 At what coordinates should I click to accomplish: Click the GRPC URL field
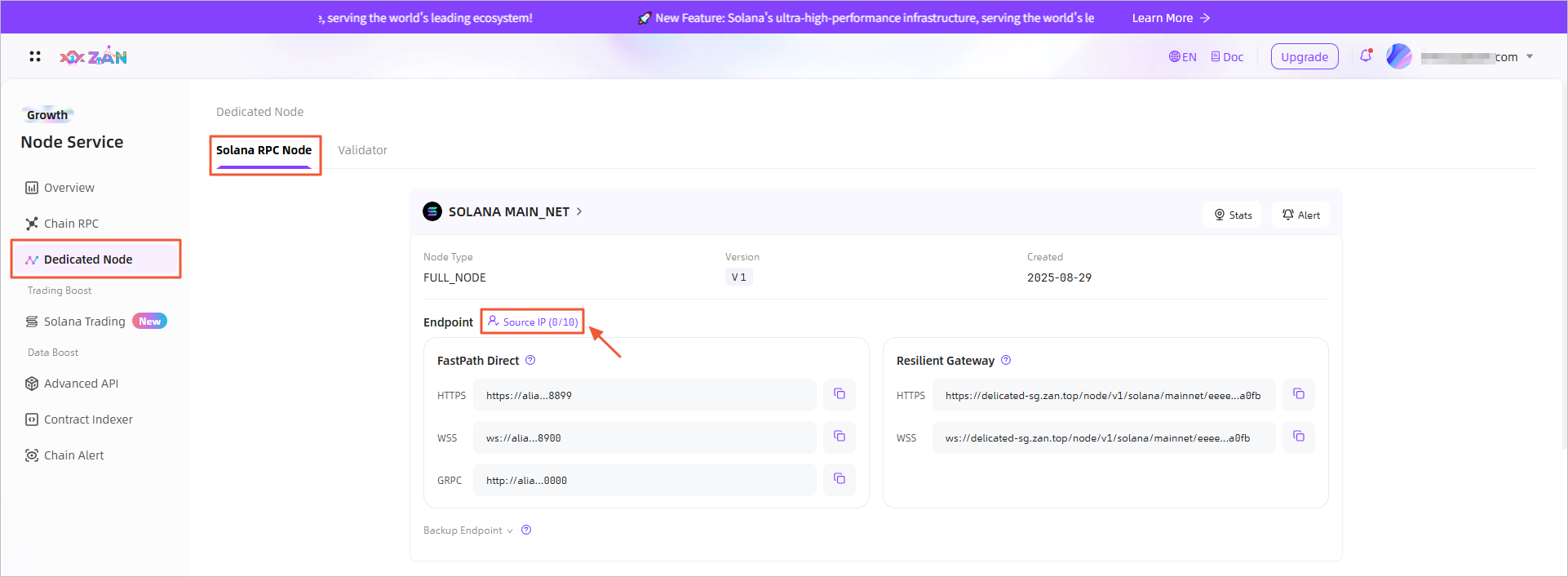644,480
